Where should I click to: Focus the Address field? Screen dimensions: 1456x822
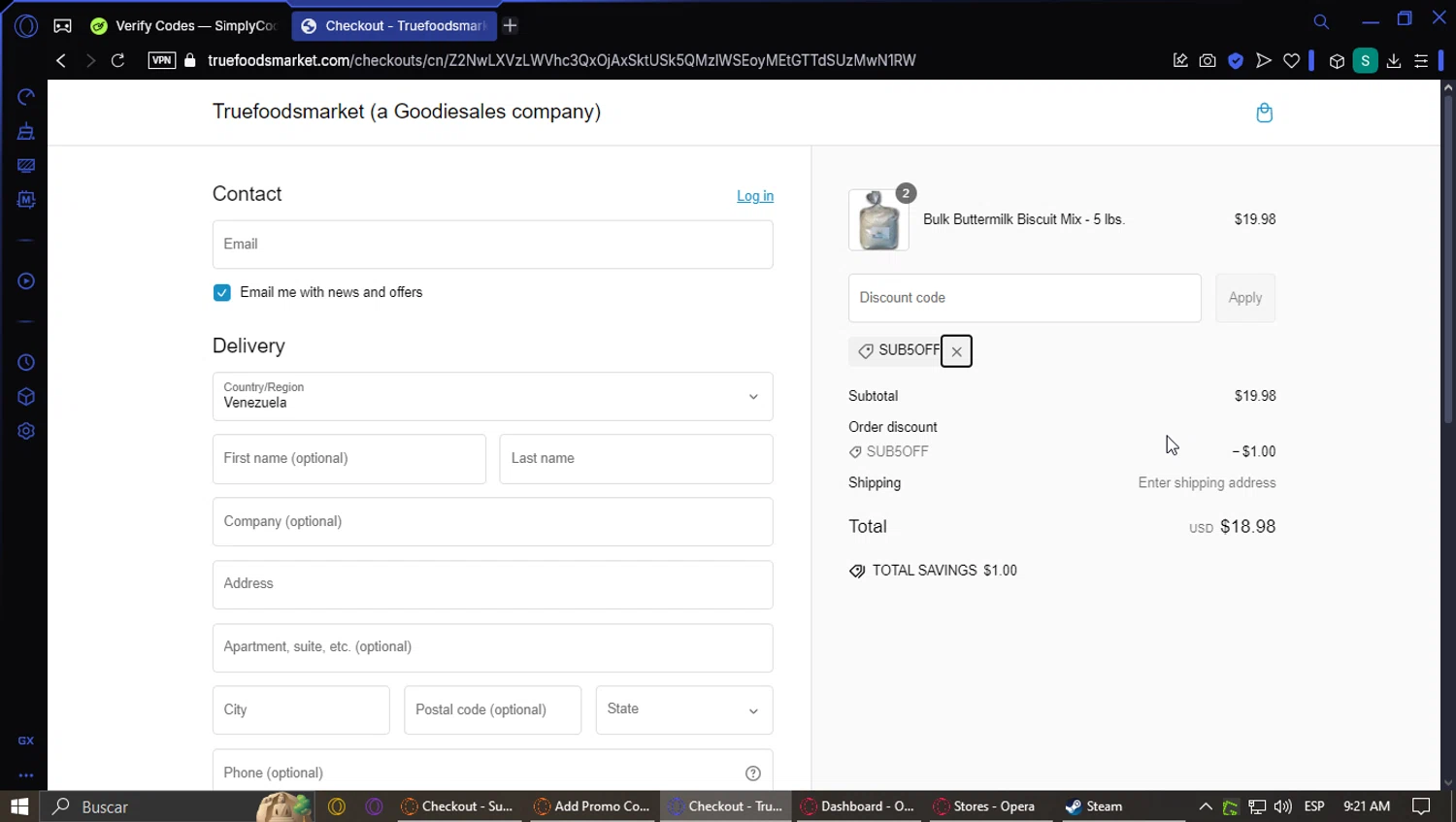(x=493, y=584)
